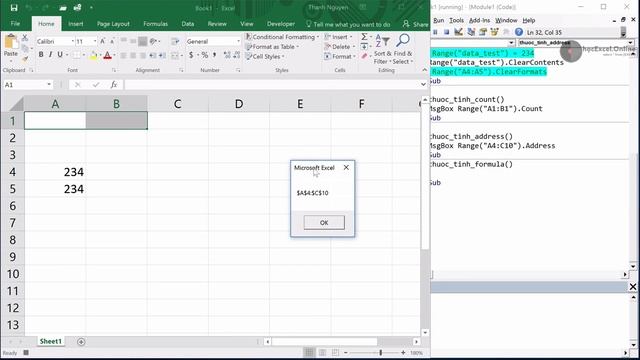Close the VBA Immediate window pane
640x360 pixels.
(633, 287)
